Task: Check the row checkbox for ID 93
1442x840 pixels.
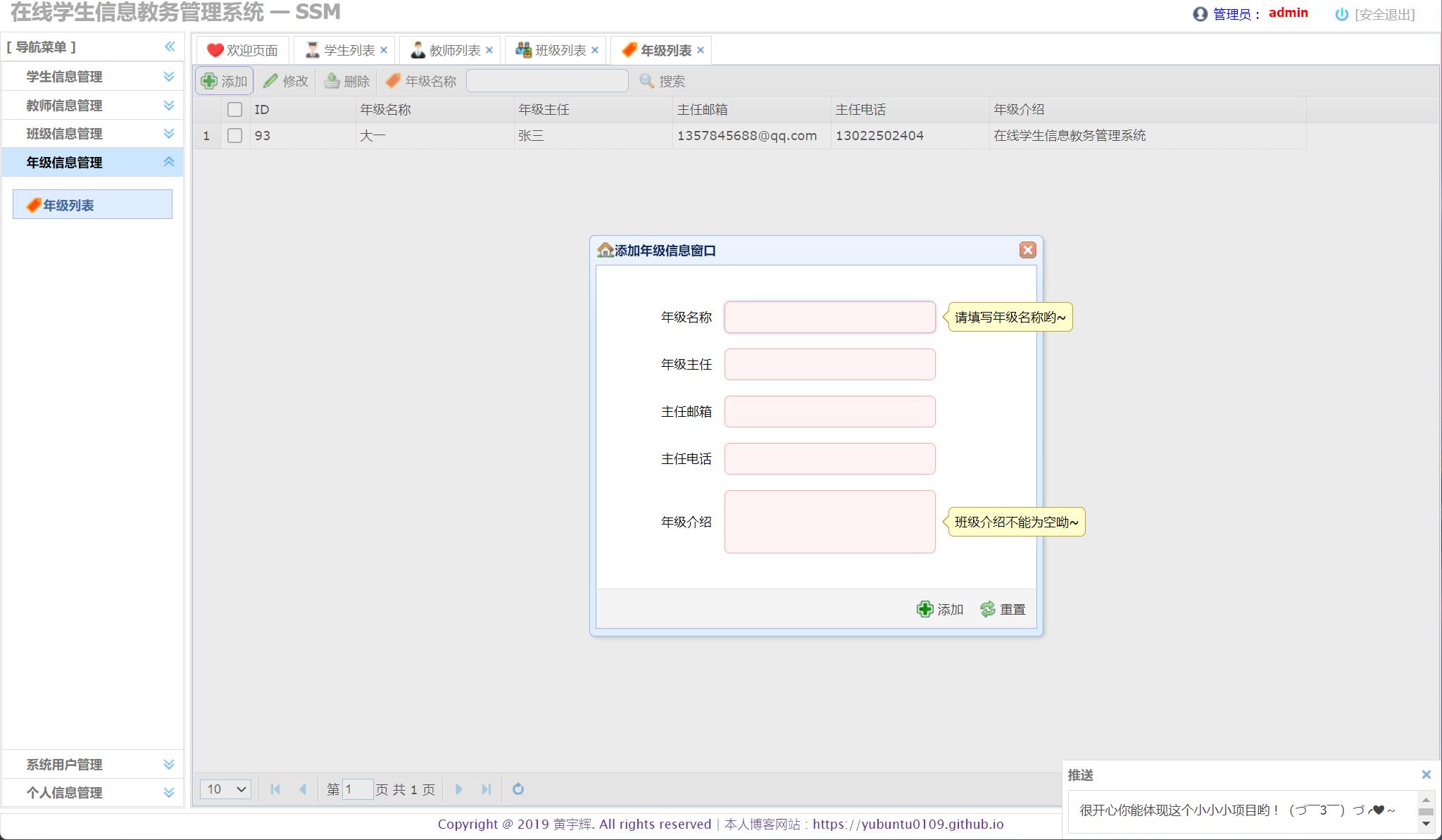Action: click(234, 135)
